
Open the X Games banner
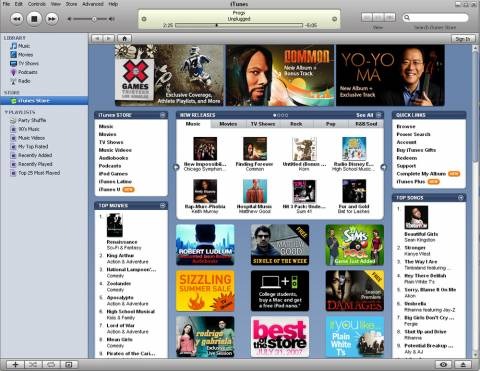(169, 75)
